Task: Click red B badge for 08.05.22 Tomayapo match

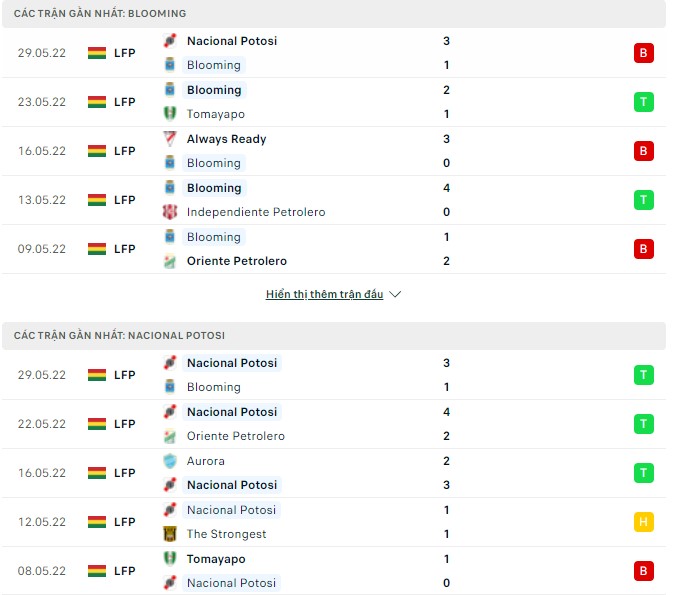Action: pos(643,571)
